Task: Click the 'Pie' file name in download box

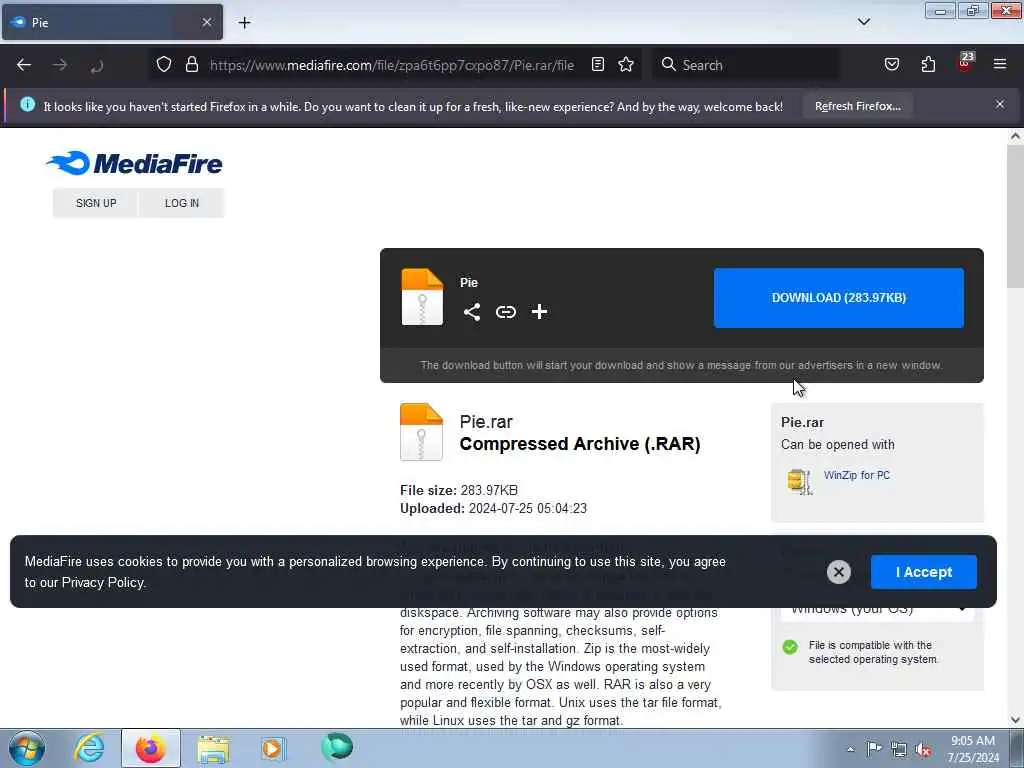Action: [x=468, y=283]
